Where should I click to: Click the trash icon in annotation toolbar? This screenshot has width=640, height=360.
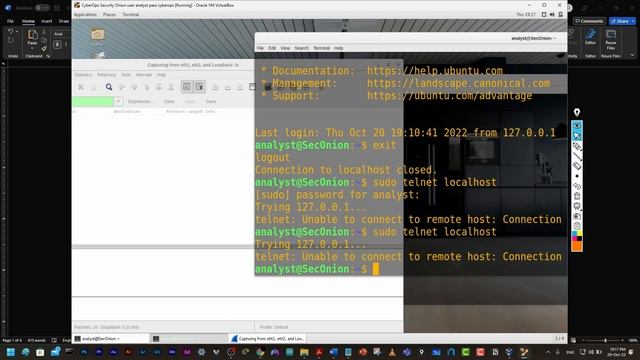tap(577, 196)
